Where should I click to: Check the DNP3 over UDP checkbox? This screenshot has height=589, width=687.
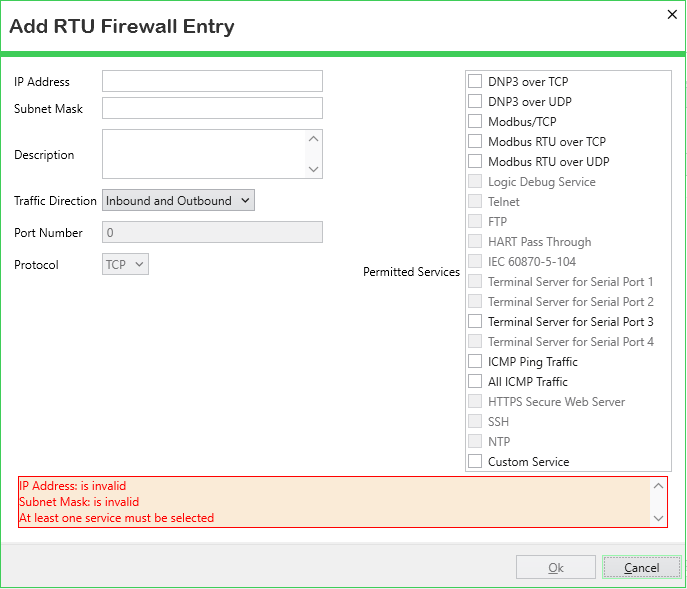pos(475,102)
